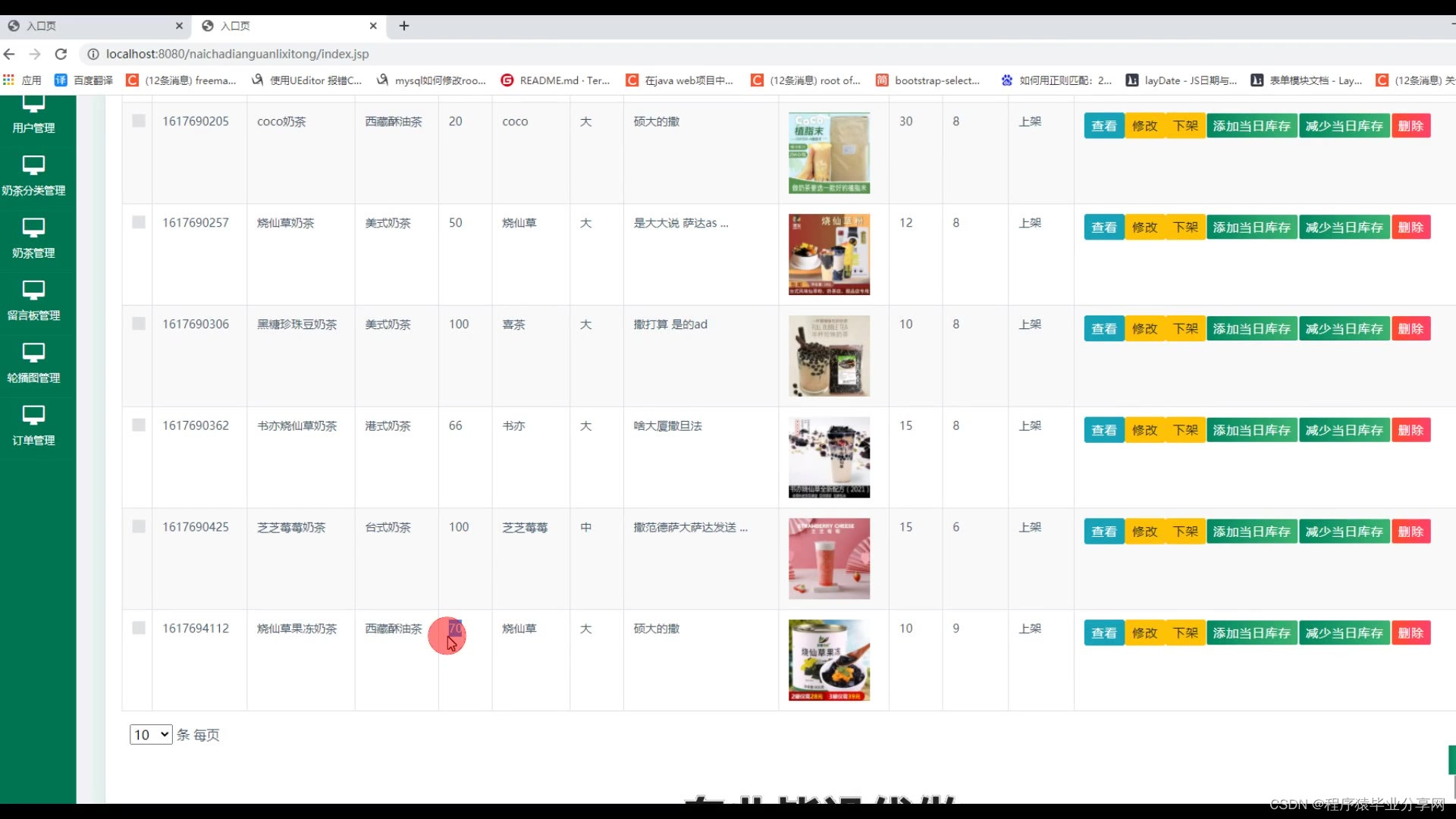Open 奶茶分类管理 sidebar icon
Viewport: 1456px width, 819px height.
click(33, 165)
